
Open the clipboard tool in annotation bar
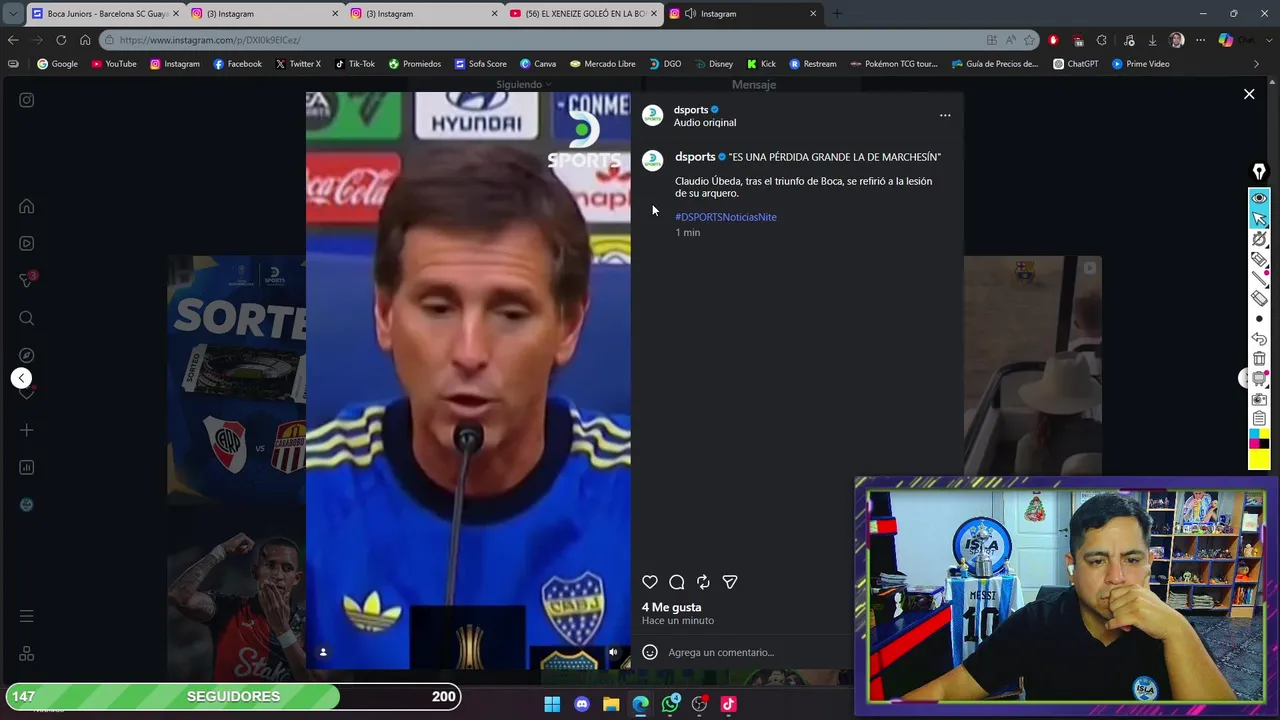pyautogui.click(x=1259, y=418)
